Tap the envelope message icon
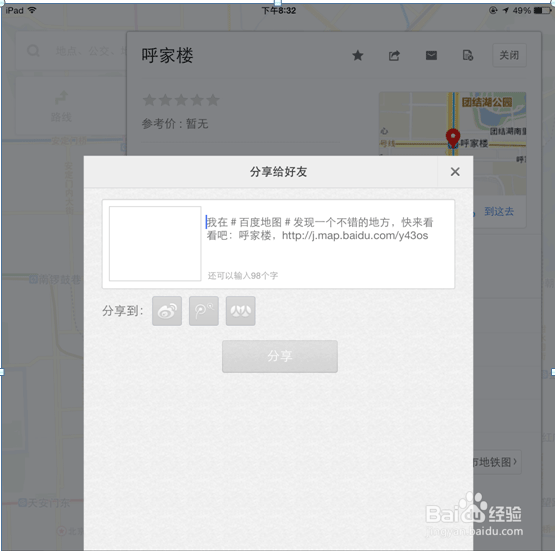 (x=431, y=55)
